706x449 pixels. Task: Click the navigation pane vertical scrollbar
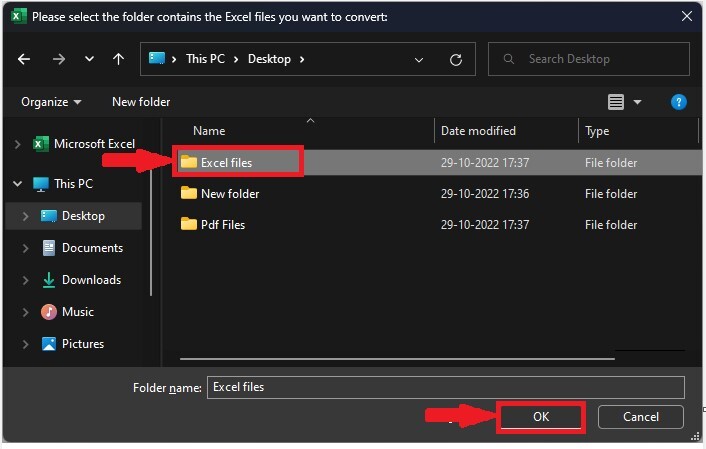[x=151, y=232]
